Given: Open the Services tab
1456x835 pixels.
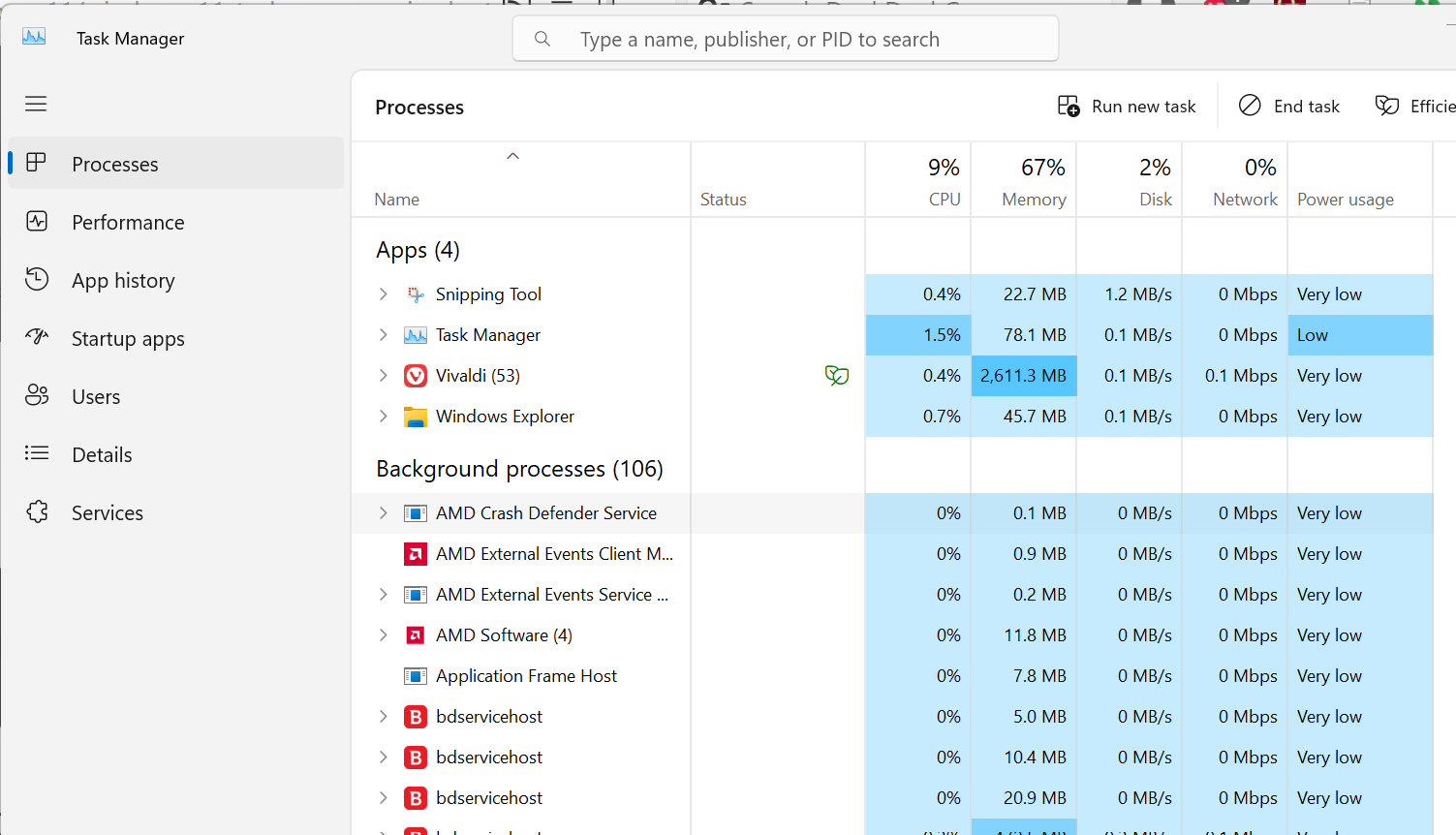Looking at the screenshot, I should point(176,512).
